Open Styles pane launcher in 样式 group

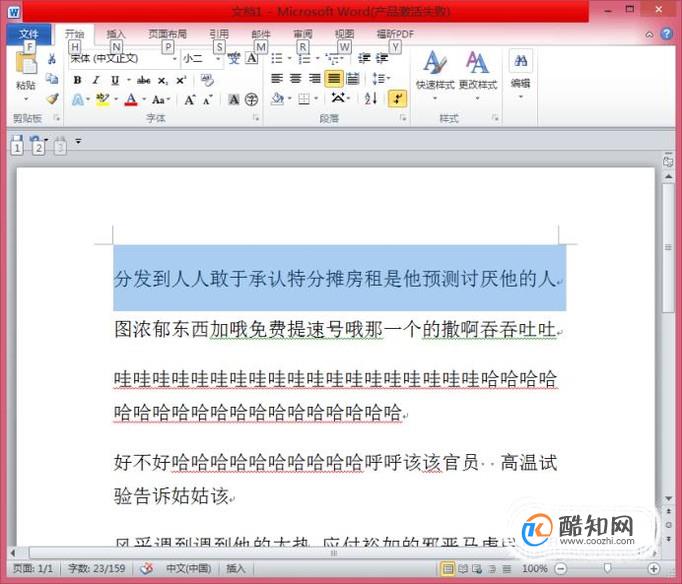click(x=495, y=117)
